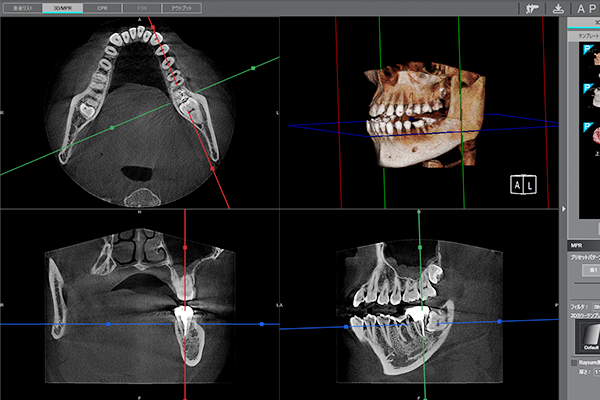Open the アウトプット tab
The image size is (600, 400).
(182, 8)
